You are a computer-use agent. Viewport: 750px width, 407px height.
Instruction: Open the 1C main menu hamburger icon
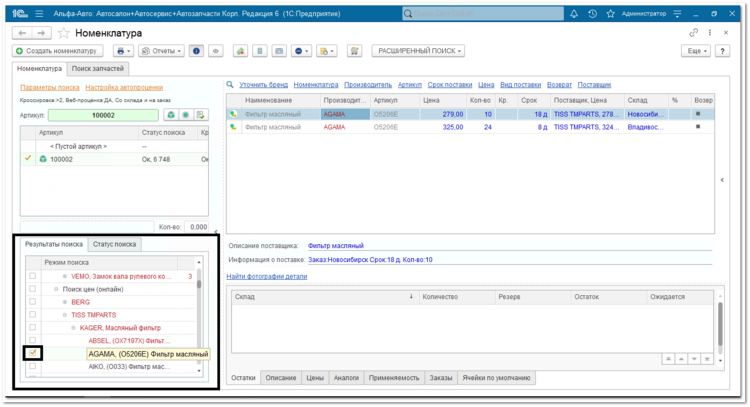(x=39, y=14)
